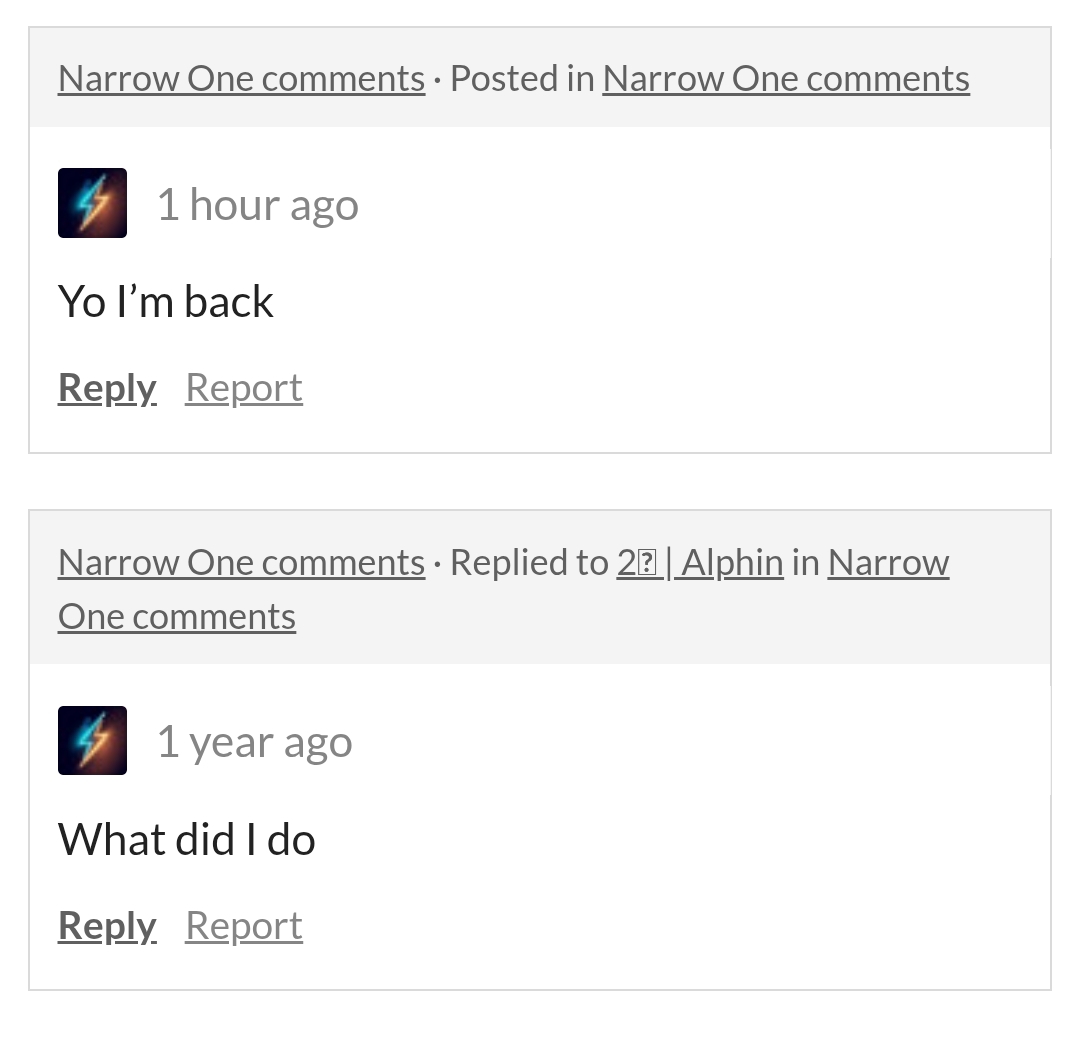The height and width of the screenshot is (1037, 1080).
Task: Report the "What did I do" comment
Action: point(243,926)
